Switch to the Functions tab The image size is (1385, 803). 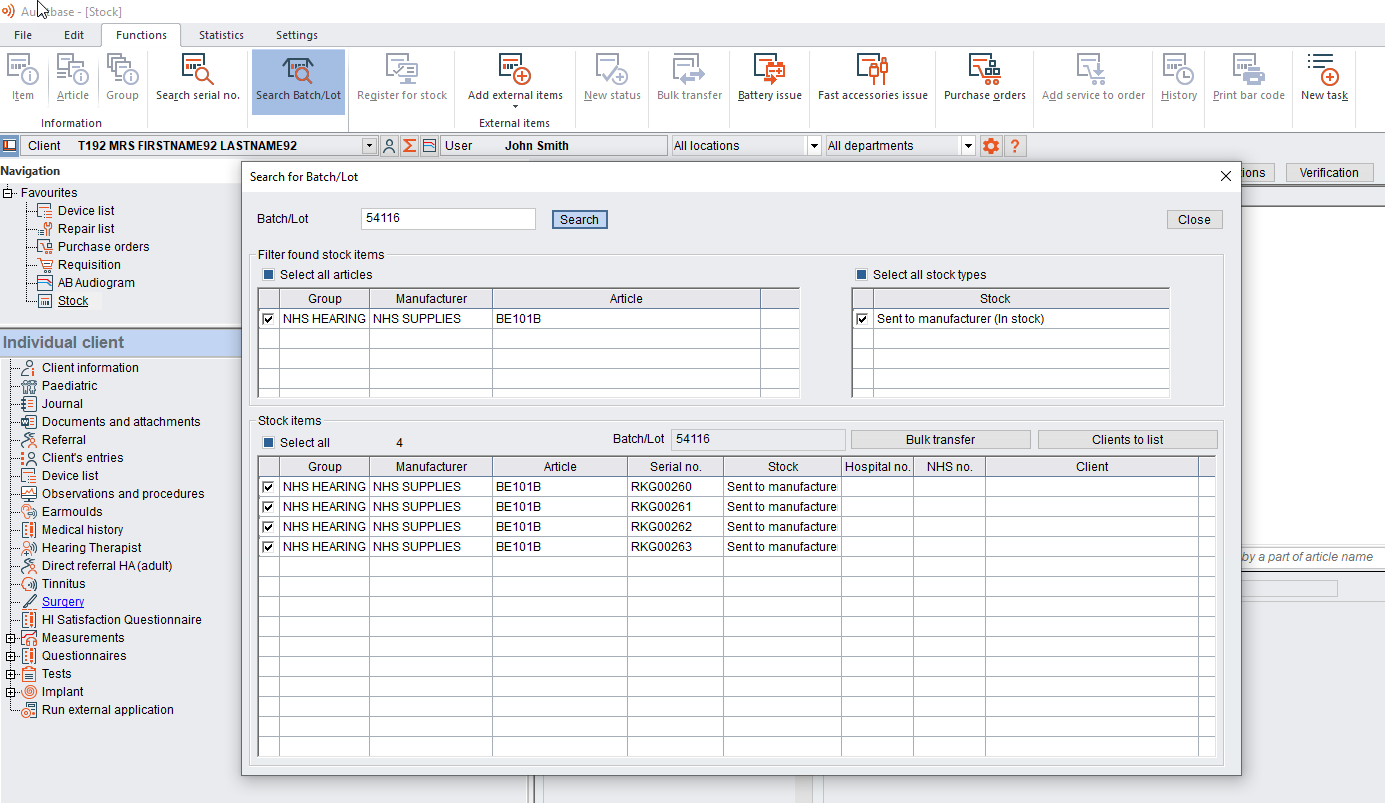point(141,35)
